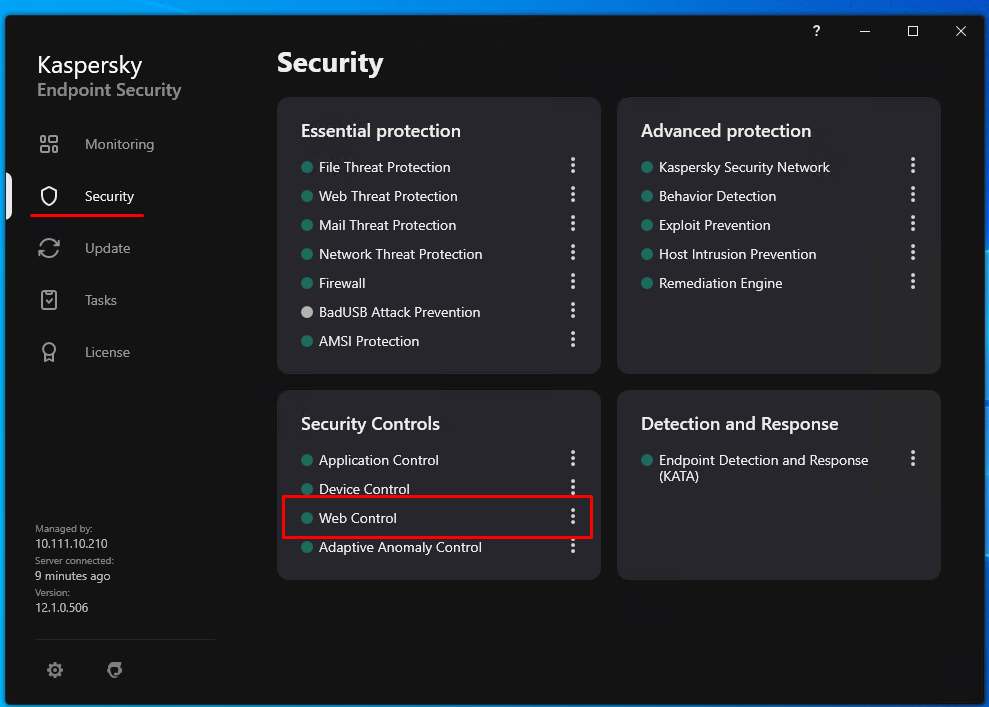Switch to the Tasks section
Viewport: 989px width, 707px height.
pyautogui.click(x=101, y=300)
